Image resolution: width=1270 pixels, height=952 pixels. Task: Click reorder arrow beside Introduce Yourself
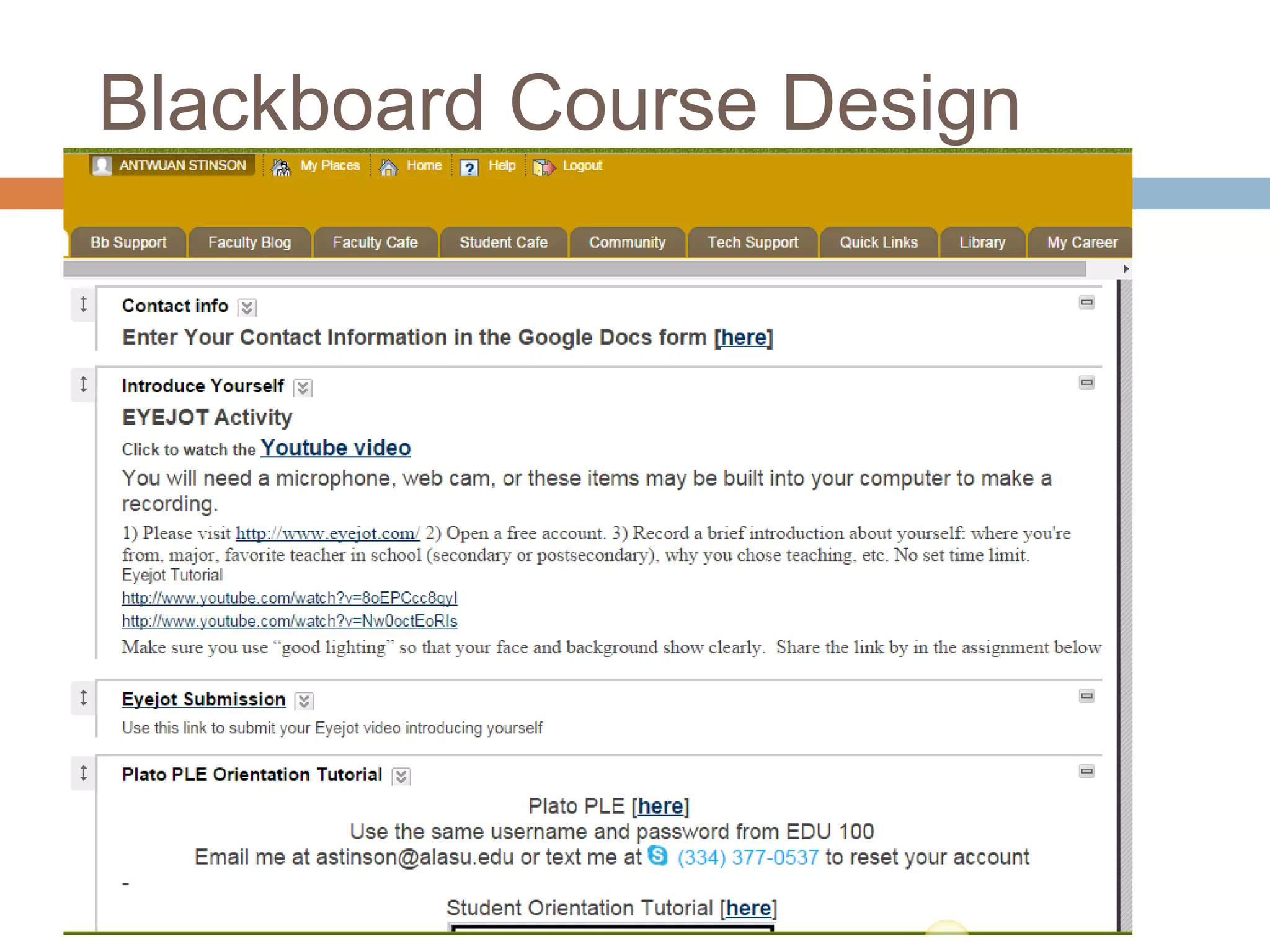coord(84,384)
